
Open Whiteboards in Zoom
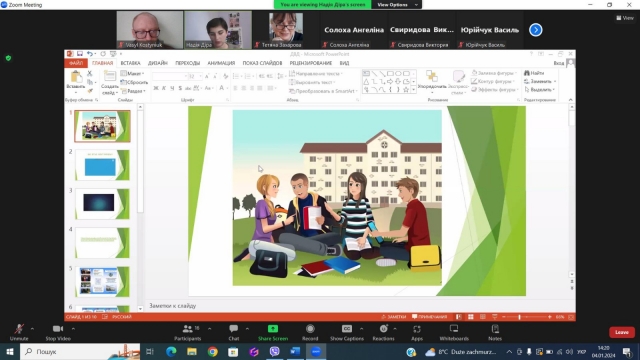click(x=454, y=332)
